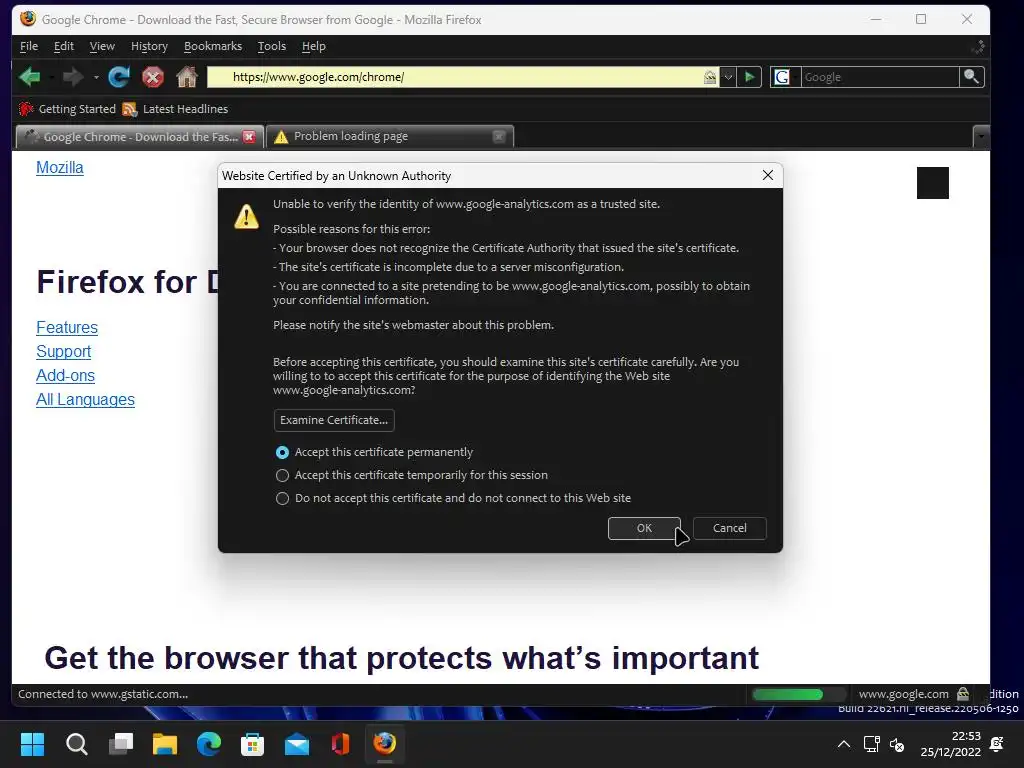Click the green Go arrow beside address bar

coord(750,77)
